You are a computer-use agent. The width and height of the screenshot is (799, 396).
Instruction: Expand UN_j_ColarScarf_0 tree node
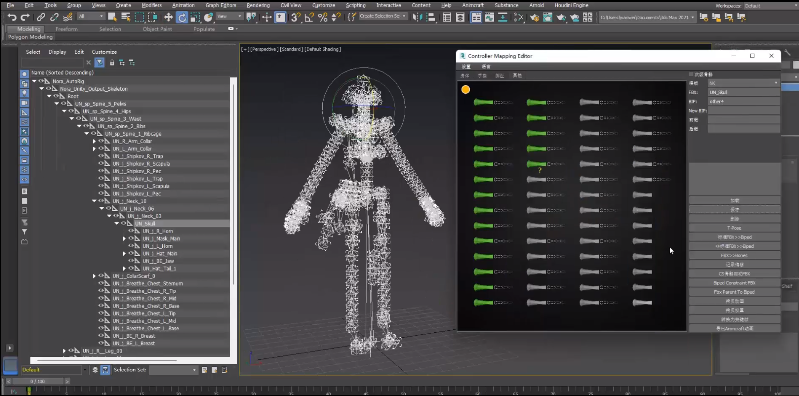click(x=94, y=276)
